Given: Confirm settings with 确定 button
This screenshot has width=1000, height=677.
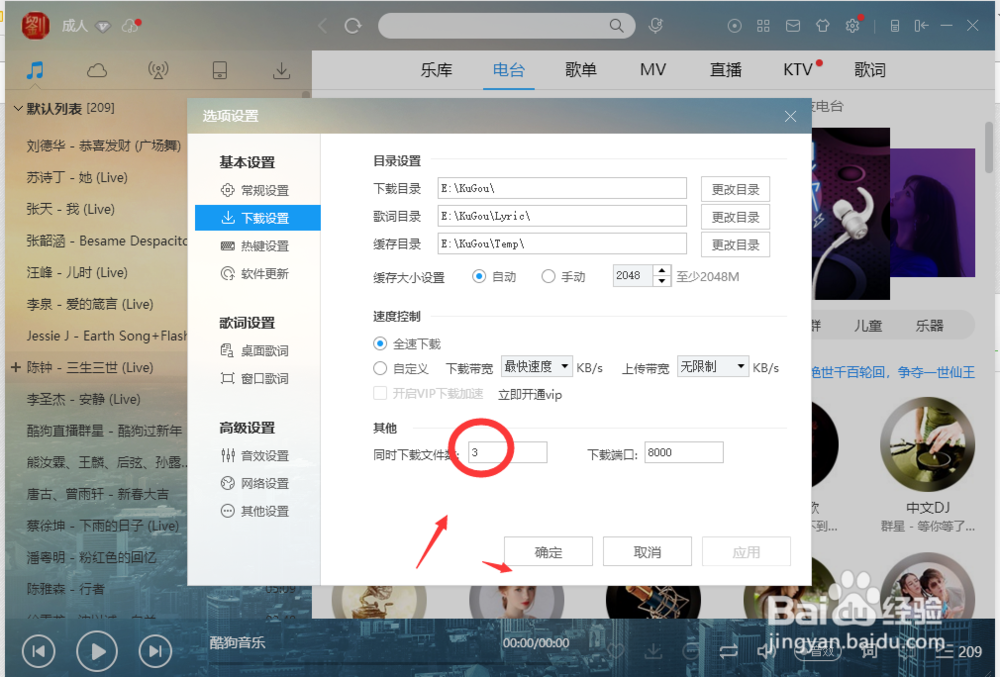Looking at the screenshot, I should click(548, 551).
